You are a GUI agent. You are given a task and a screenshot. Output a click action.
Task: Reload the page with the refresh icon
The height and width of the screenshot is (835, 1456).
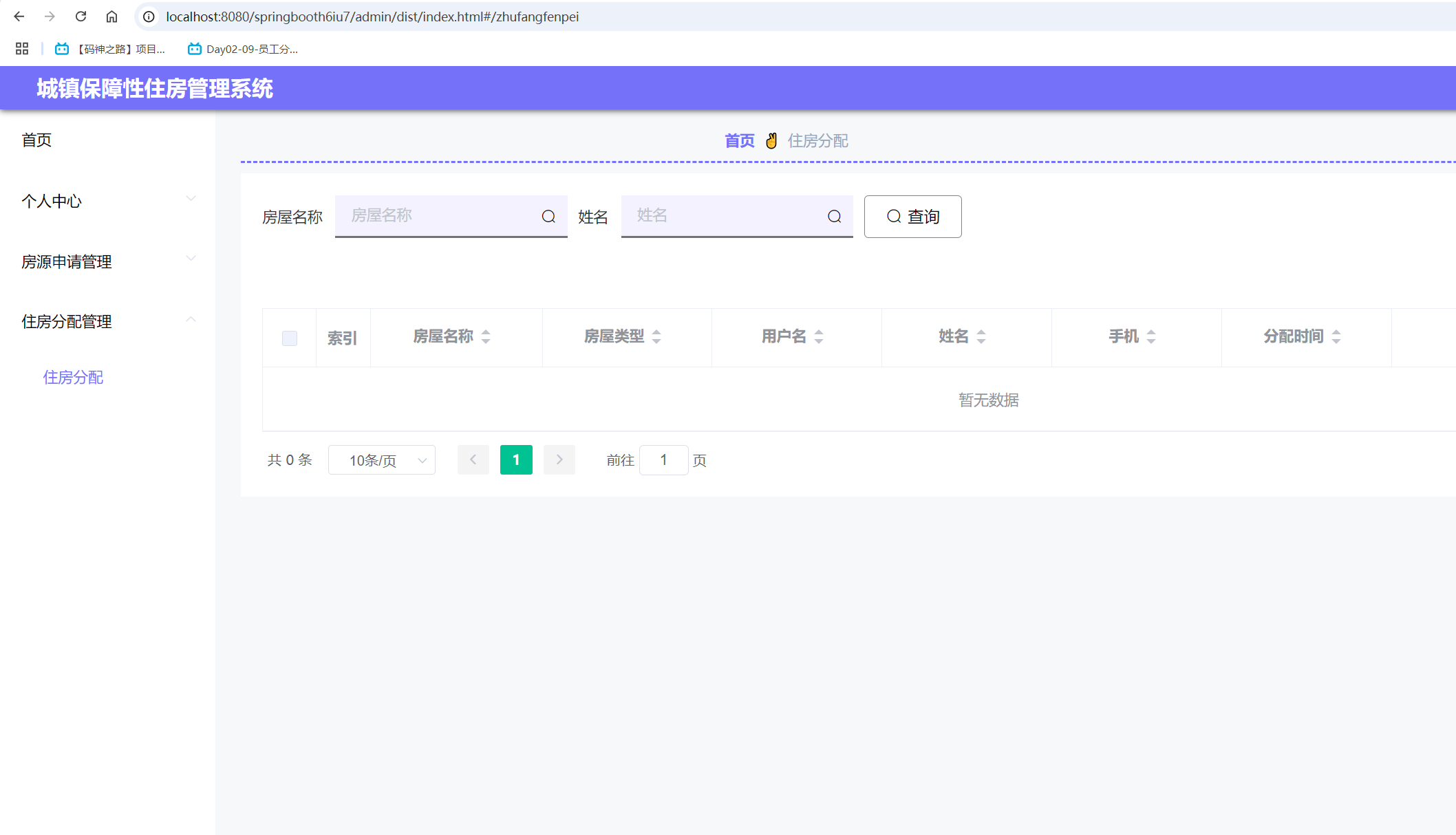(81, 17)
